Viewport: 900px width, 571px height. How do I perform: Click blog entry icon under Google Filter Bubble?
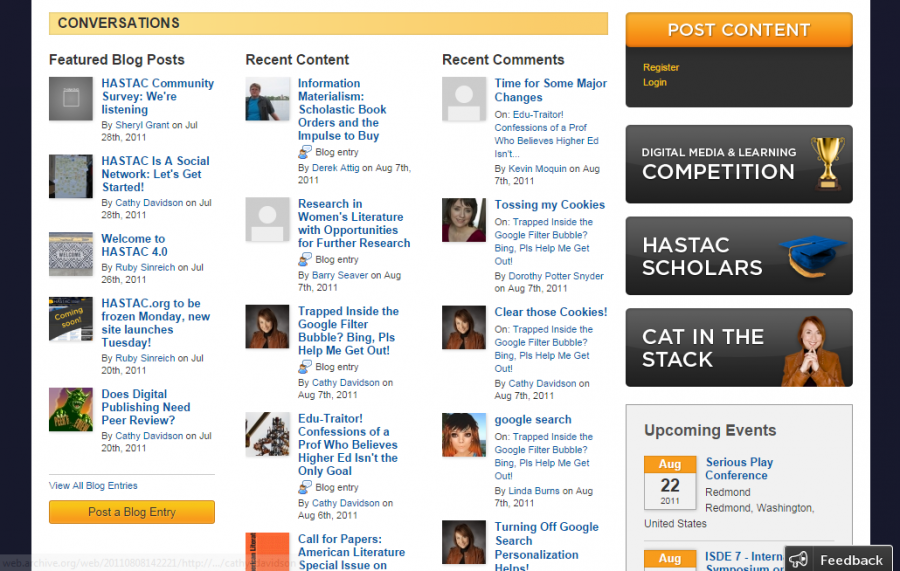(305, 367)
